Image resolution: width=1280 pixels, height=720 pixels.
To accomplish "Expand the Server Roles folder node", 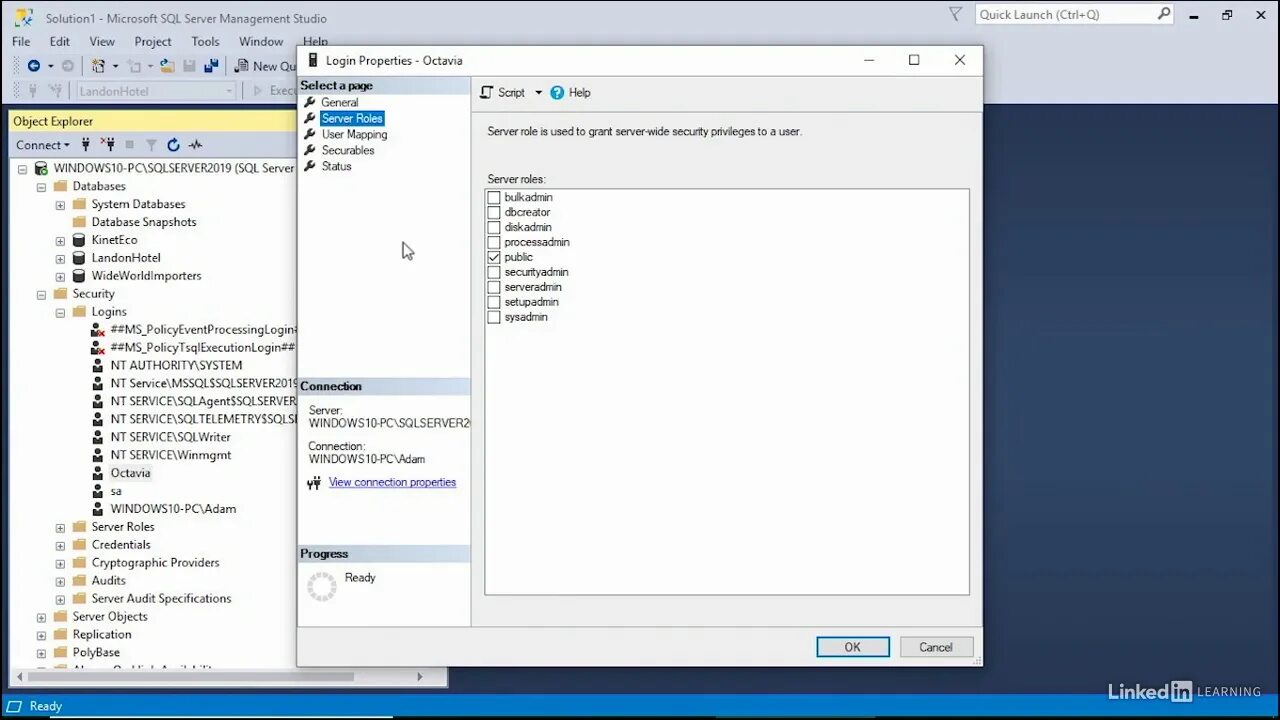I will [60, 527].
